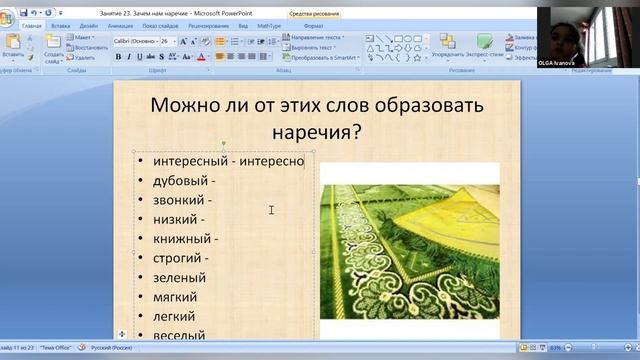Open the Анимация ribbon tab
The image size is (640, 360).
120,26
